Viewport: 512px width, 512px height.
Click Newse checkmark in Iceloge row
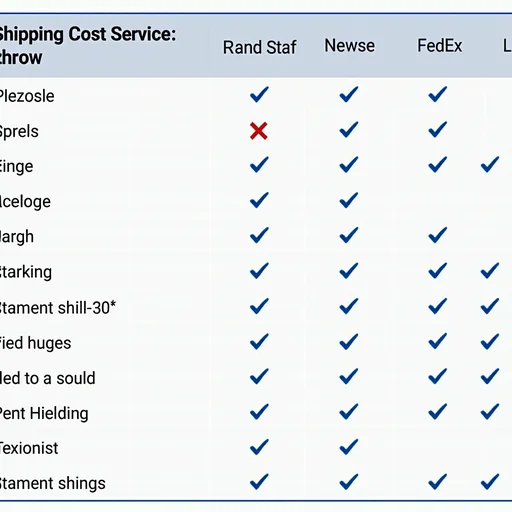pos(349,200)
